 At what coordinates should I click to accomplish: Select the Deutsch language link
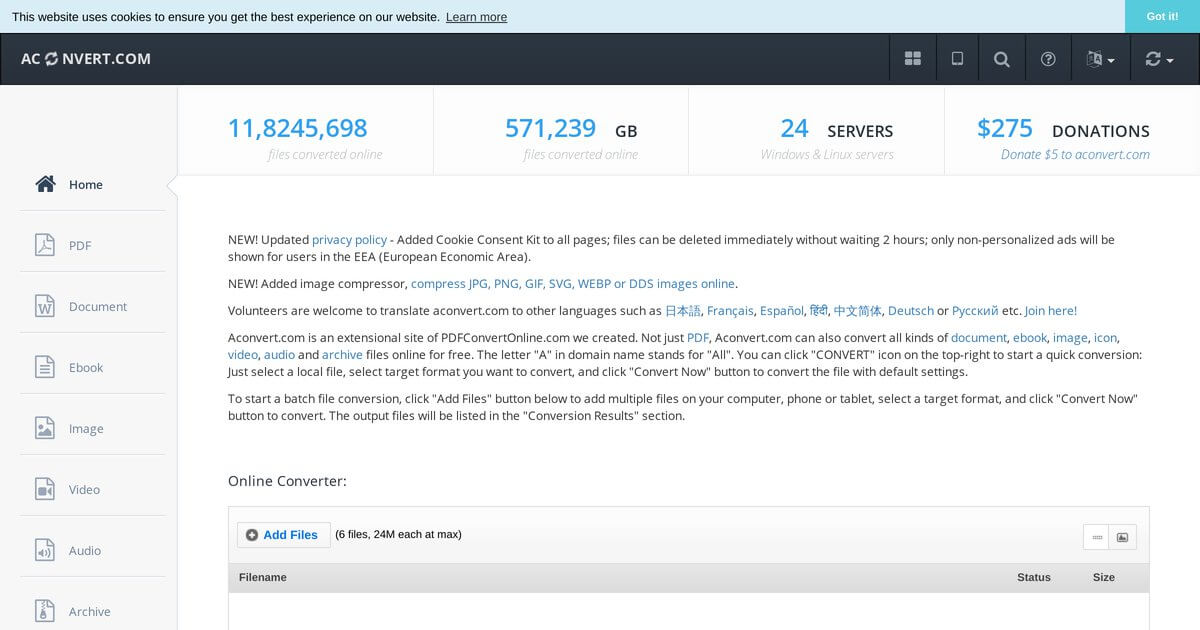click(x=911, y=311)
